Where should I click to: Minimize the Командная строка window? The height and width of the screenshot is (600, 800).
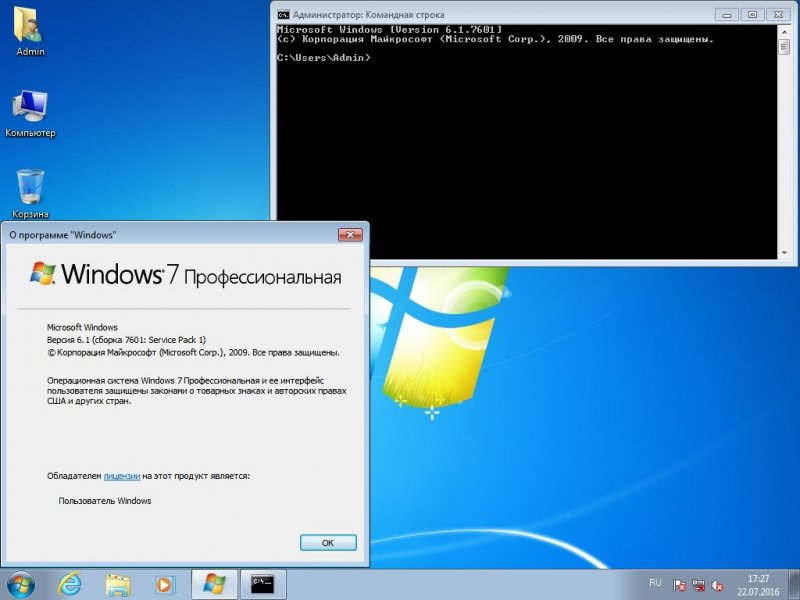pyautogui.click(x=727, y=15)
